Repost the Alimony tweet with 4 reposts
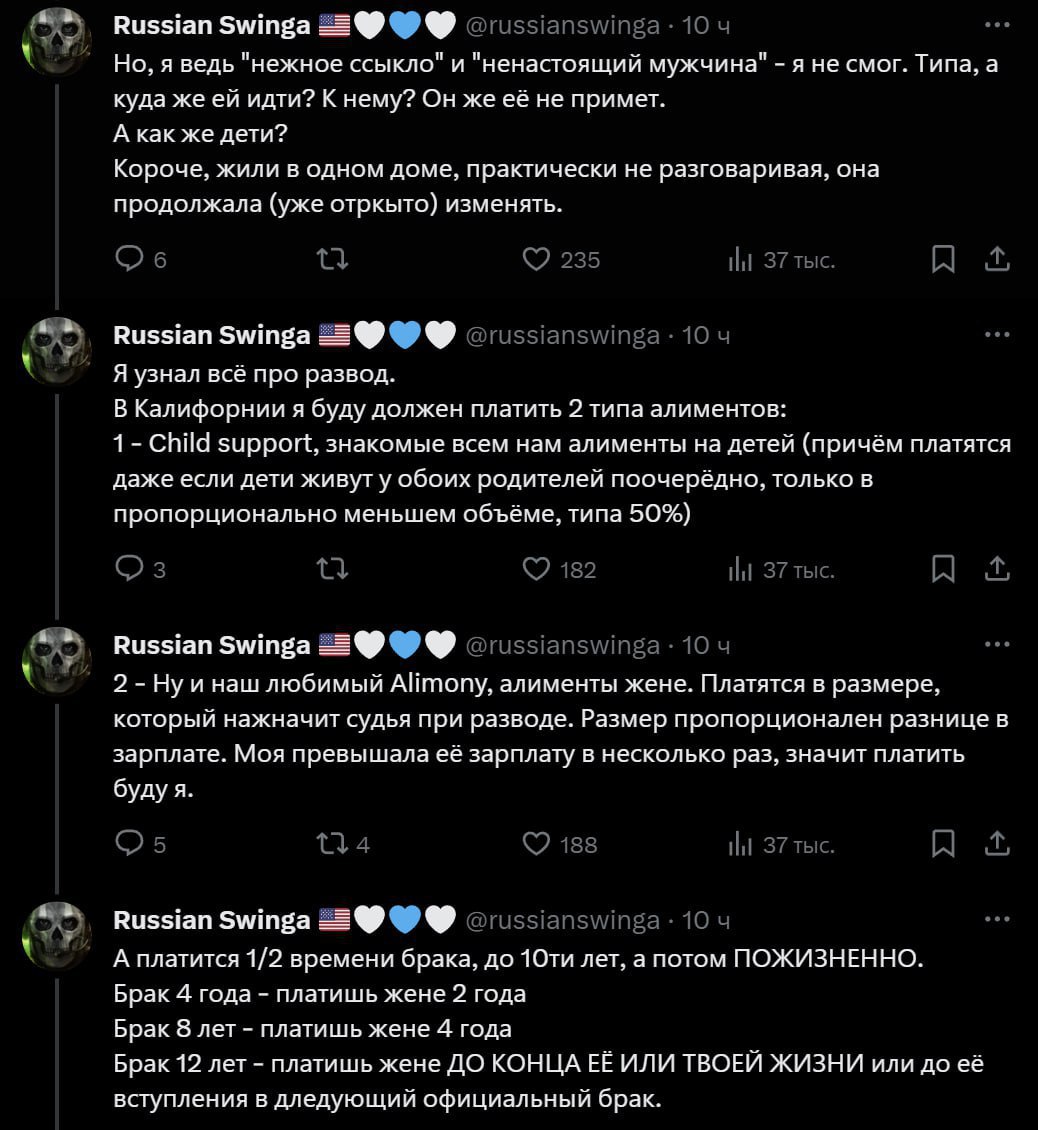This screenshot has width=1038, height=1130. coord(329,844)
